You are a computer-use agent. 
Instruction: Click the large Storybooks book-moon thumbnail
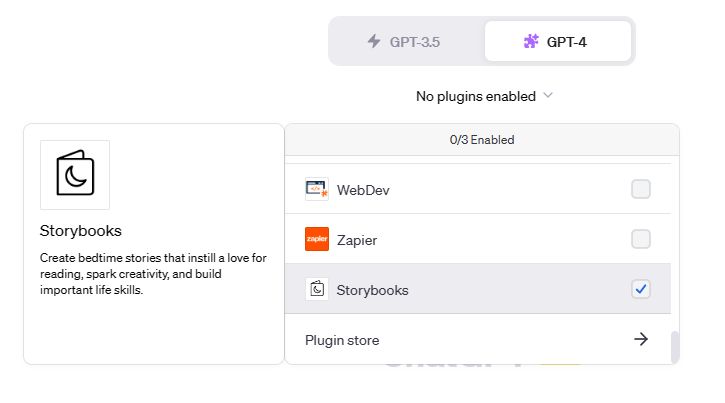[x=75, y=175]
